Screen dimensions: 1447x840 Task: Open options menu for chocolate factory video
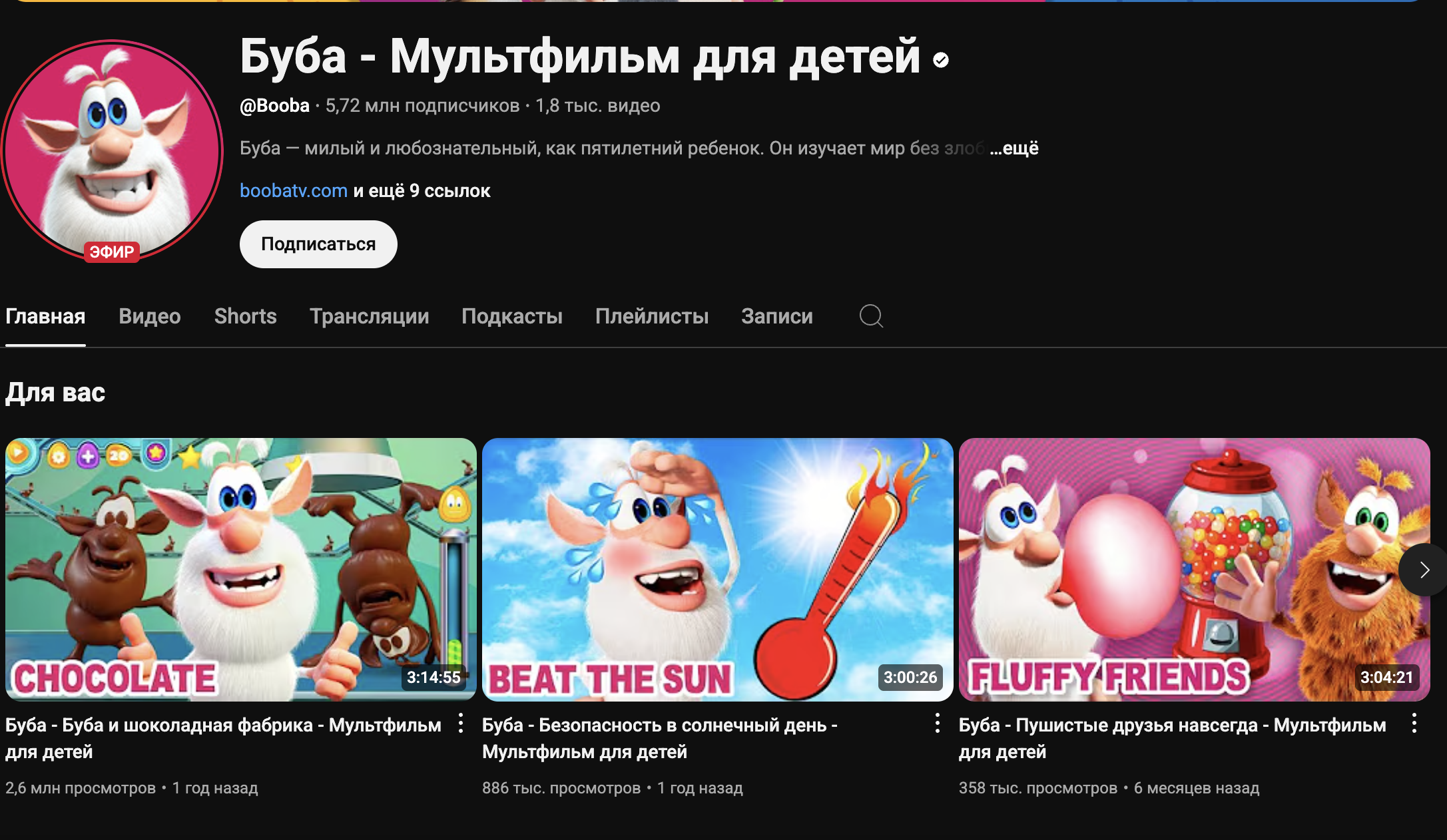(x=461, y=724)
